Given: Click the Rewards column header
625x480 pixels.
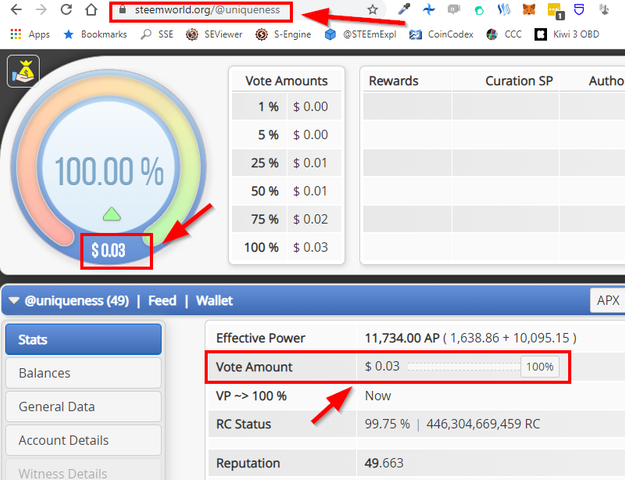Looking at the screenshot, I should click(393, 81).
